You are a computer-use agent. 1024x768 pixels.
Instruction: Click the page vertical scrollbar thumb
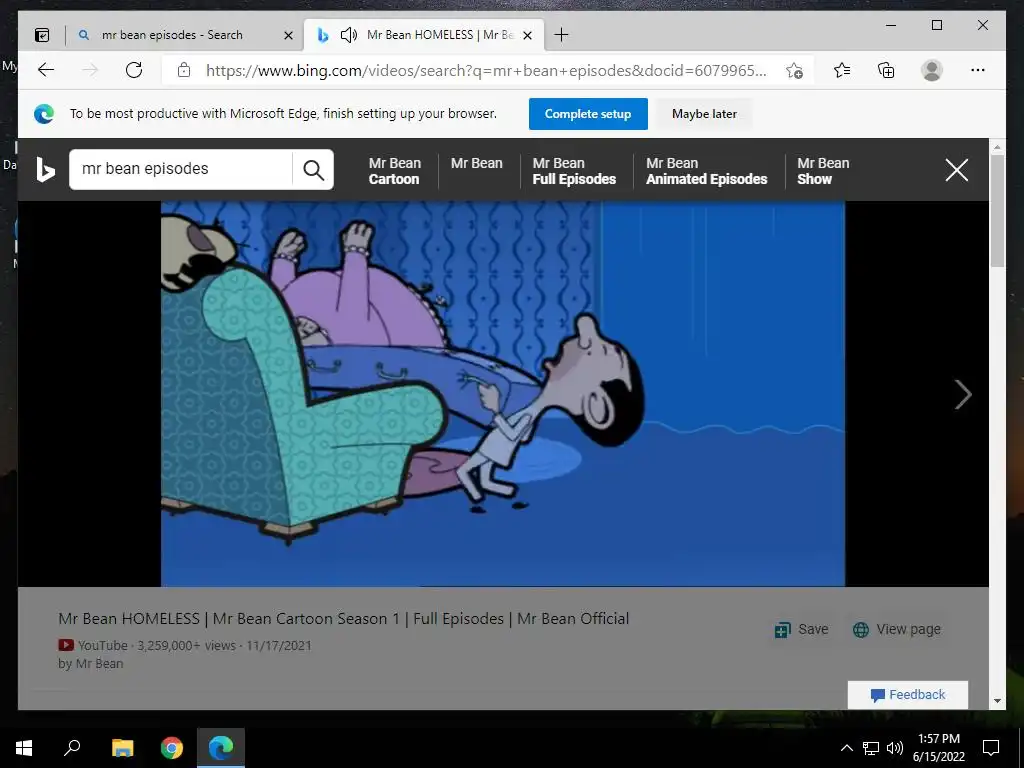[x=997, y=211]
